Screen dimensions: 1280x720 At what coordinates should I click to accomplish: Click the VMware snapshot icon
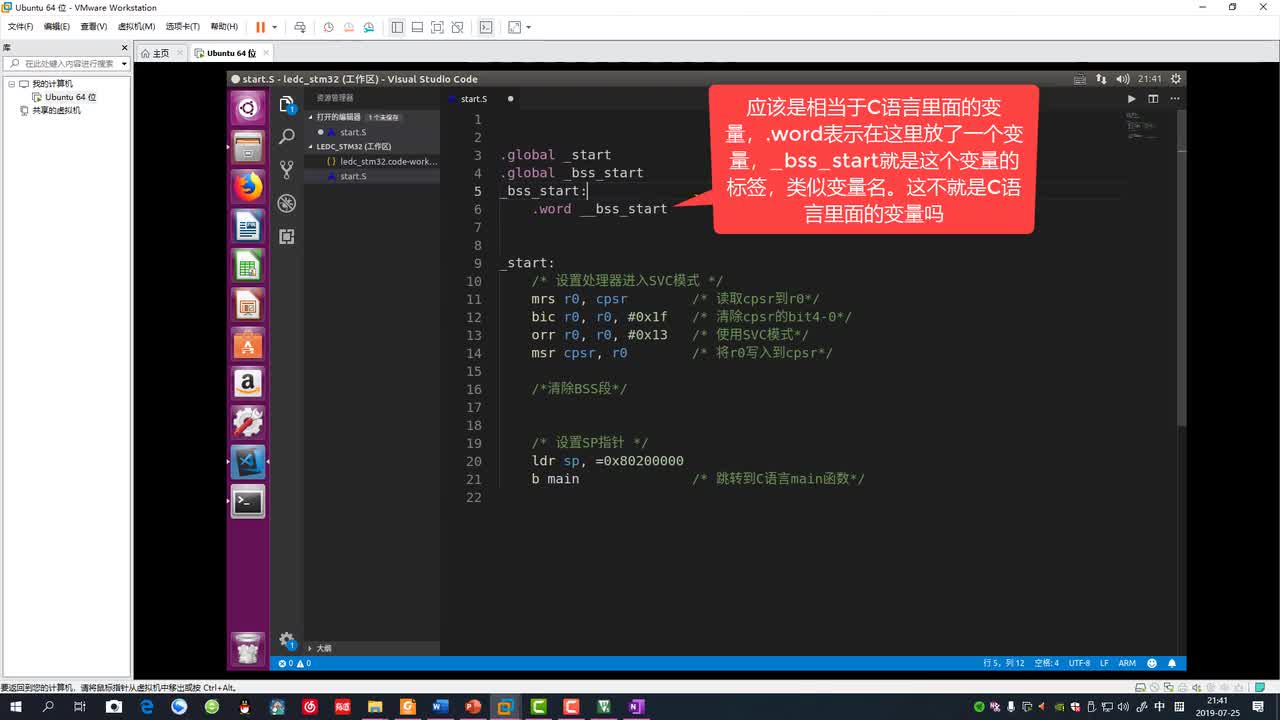pyautogui.click(x=328, y=27)
